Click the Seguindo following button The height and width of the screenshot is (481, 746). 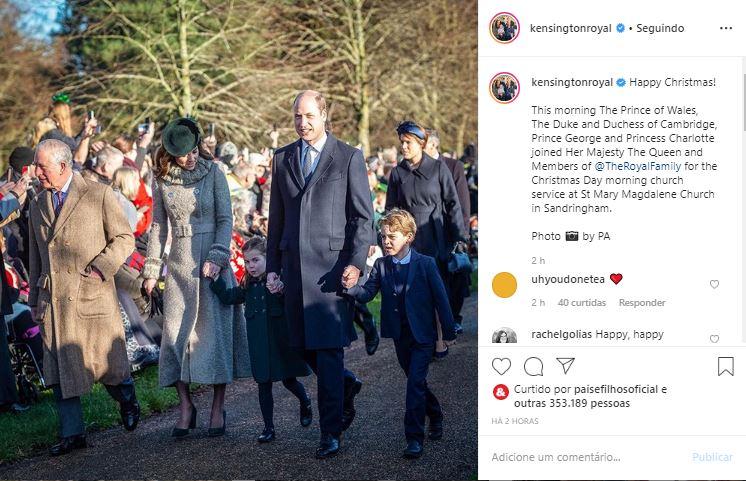click(660, 29)
